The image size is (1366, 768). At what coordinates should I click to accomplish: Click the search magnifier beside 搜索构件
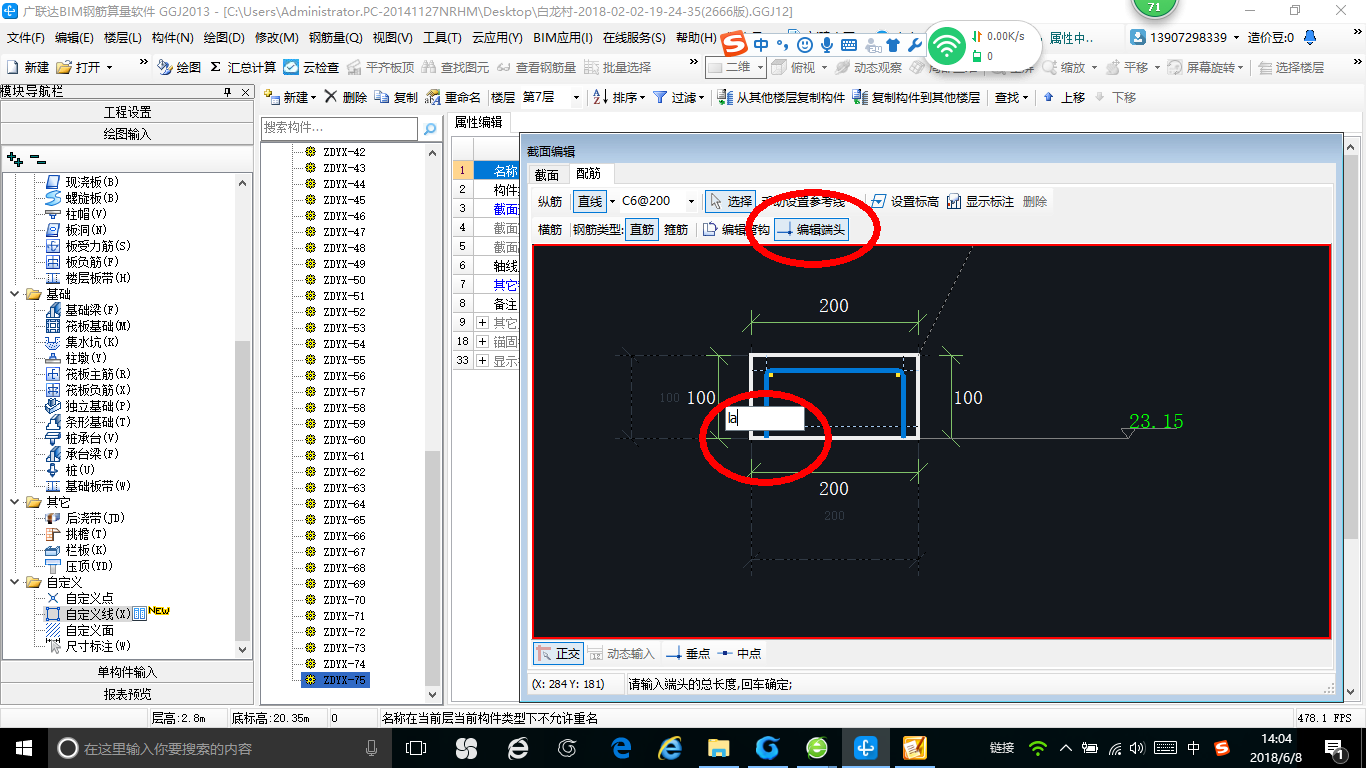[x=430, y=129]
